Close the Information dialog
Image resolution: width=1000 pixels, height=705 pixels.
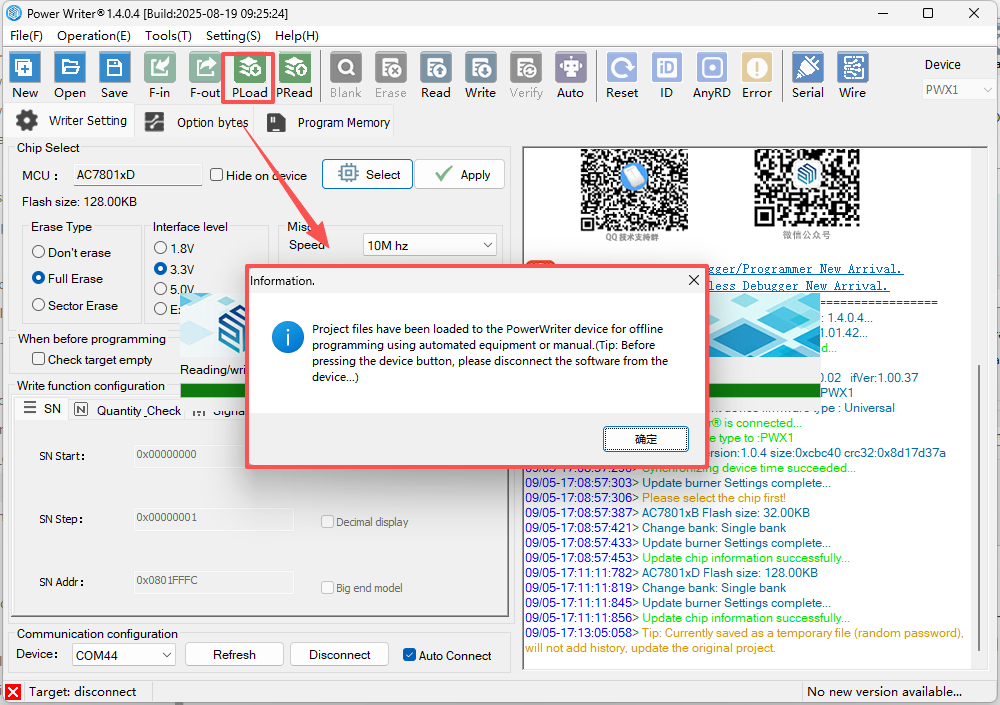[694, 280]
